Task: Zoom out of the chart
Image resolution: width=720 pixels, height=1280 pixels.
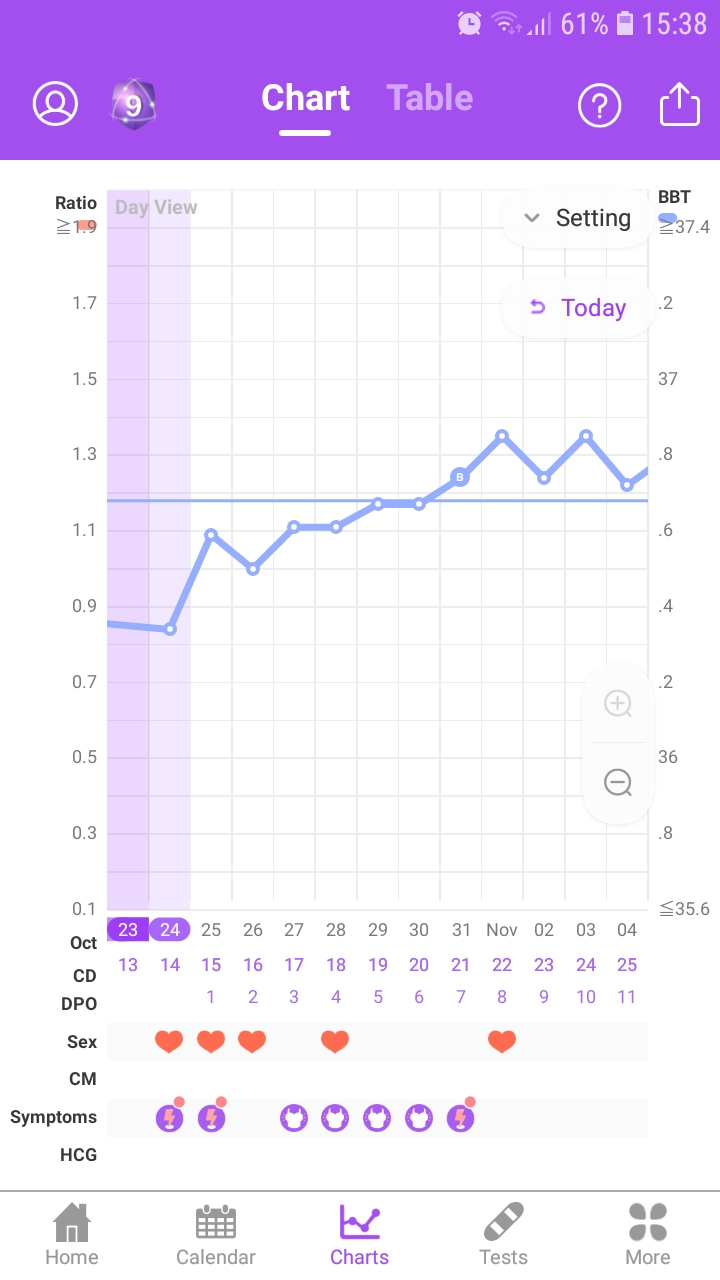Action: click(618, 782)
